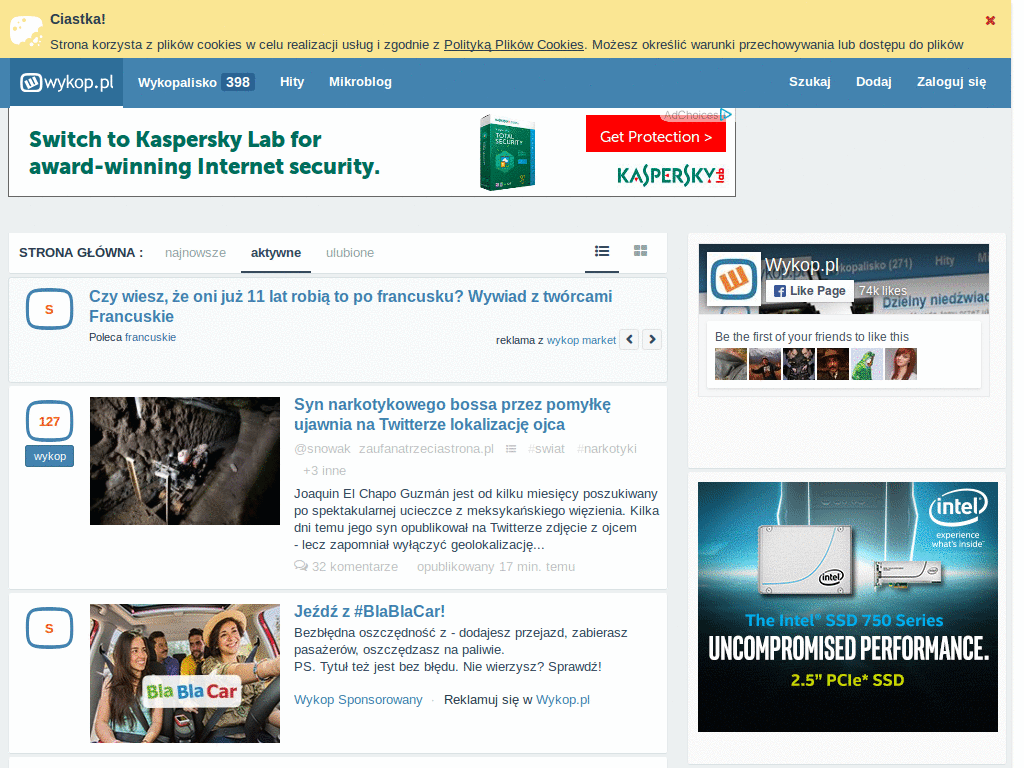The width and height of the screenshot is (1024, 768).
Task: Switch to list view icon
Action: [602, 251]
